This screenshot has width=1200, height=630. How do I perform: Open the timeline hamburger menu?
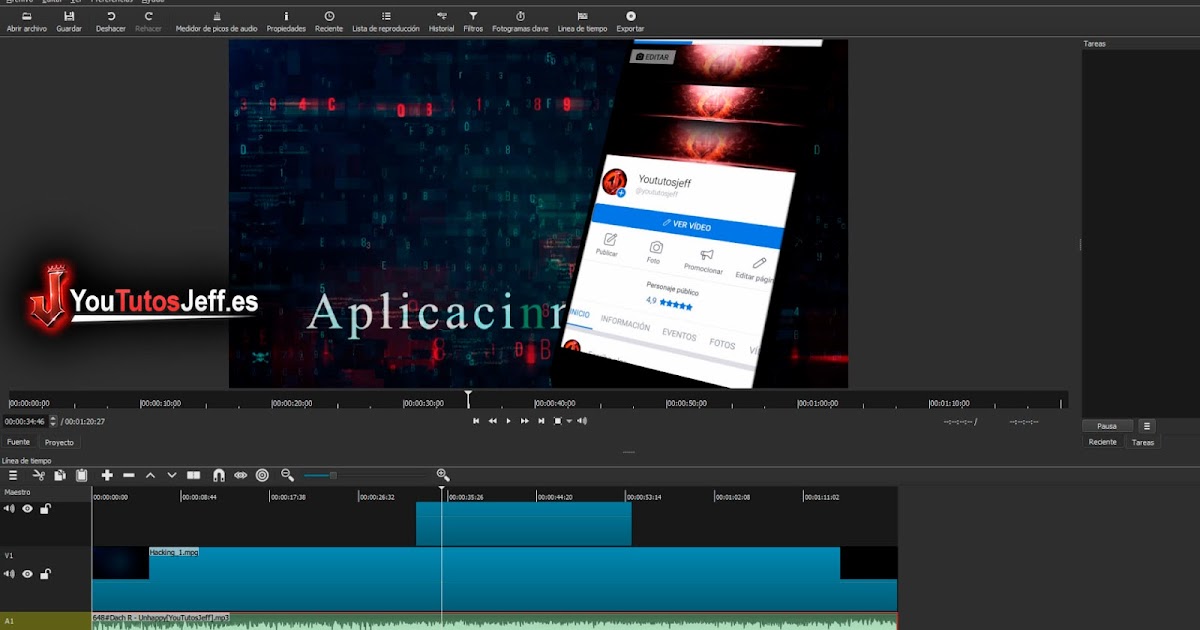[13, 475]
